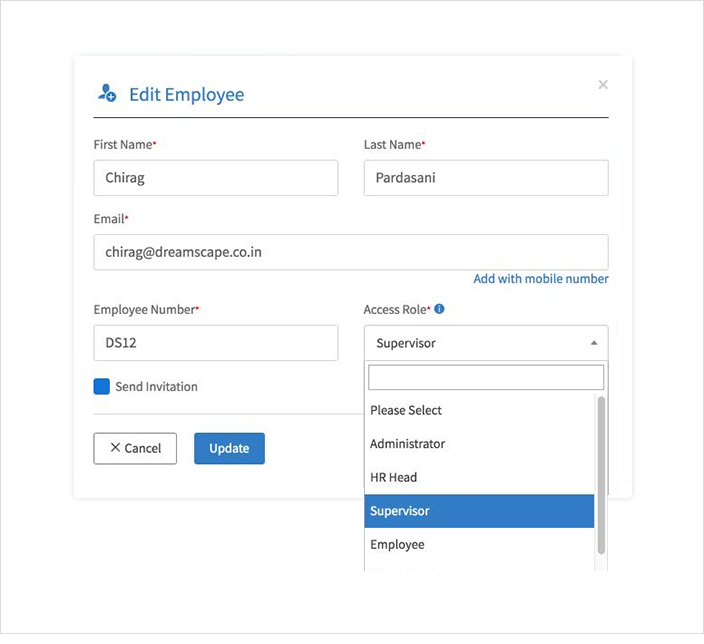This screenshot has width=704, height=644.
Task: Click into the Email address field
Action: [350, 252]
